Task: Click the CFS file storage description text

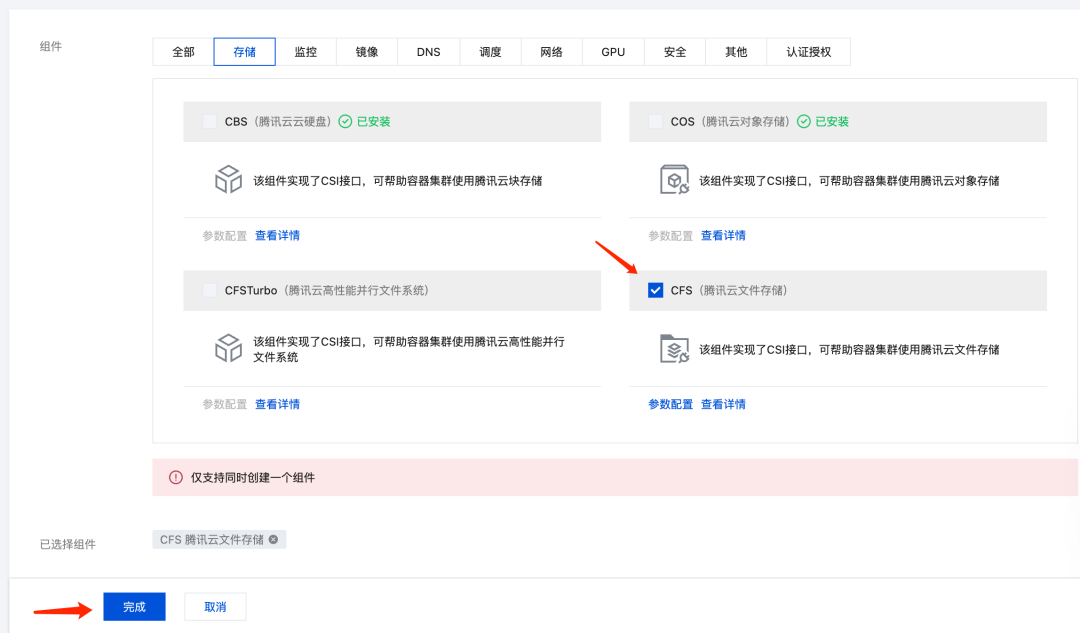Action: 849,349
